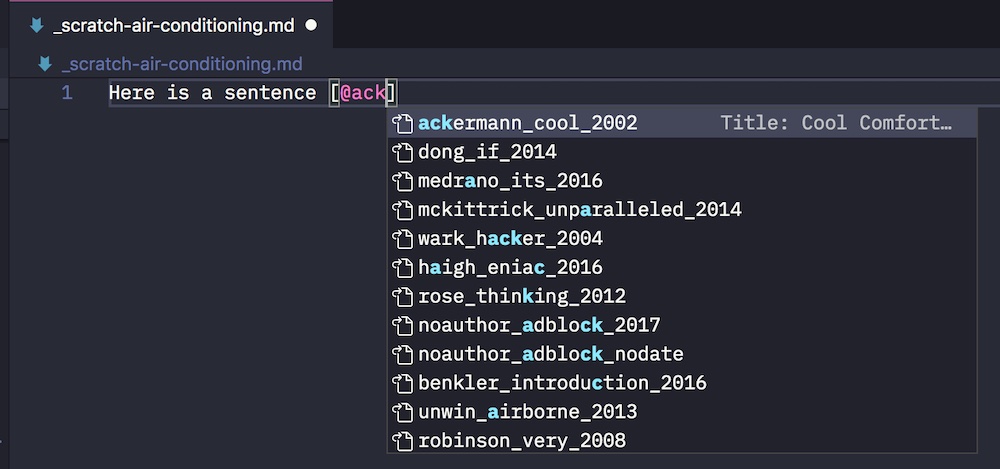
Task: Click the file icon beside medrano_its_2016
Action: [402, 181]
